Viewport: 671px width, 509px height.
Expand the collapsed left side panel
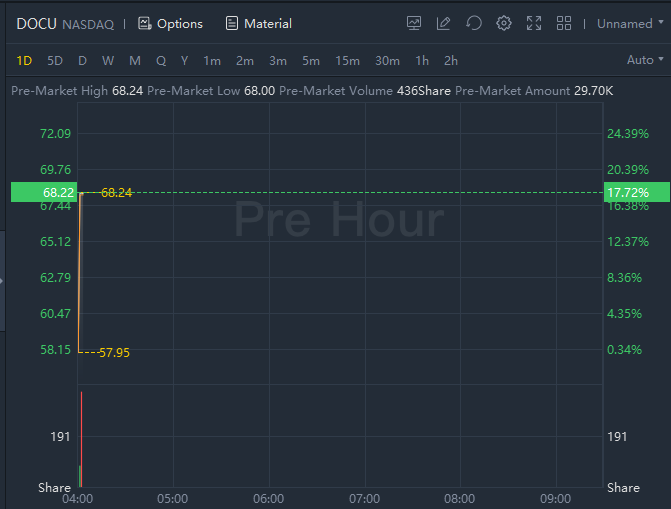(2, 281)
